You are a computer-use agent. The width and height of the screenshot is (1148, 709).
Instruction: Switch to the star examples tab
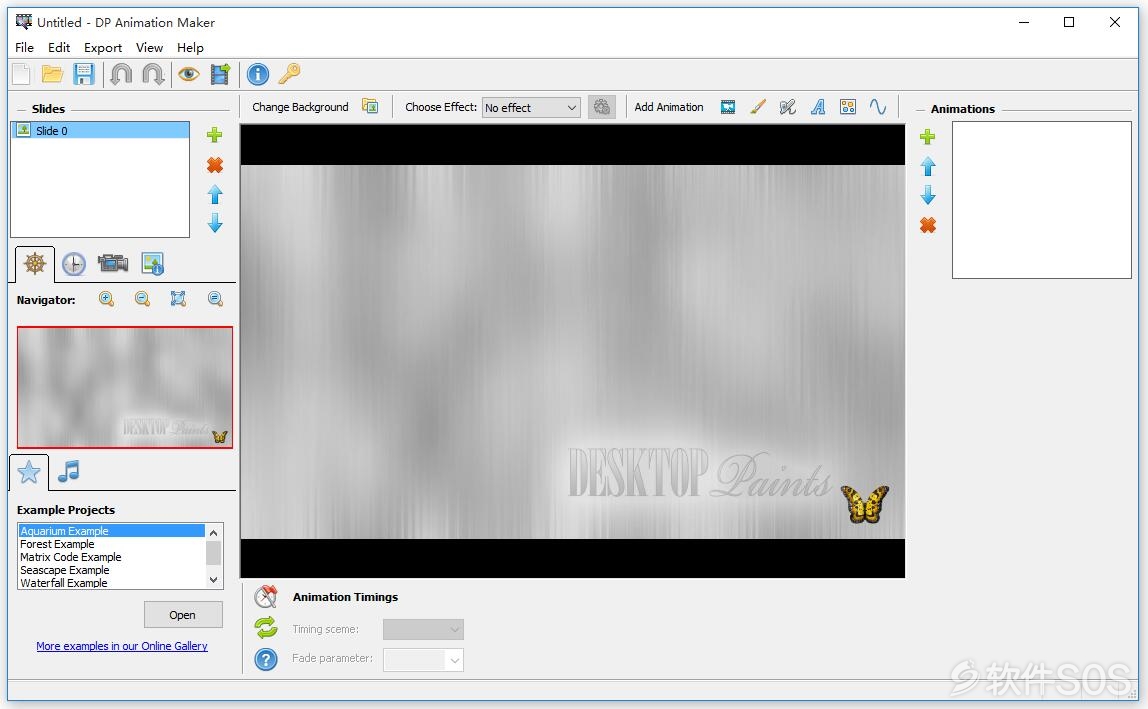tap(29, 472)
